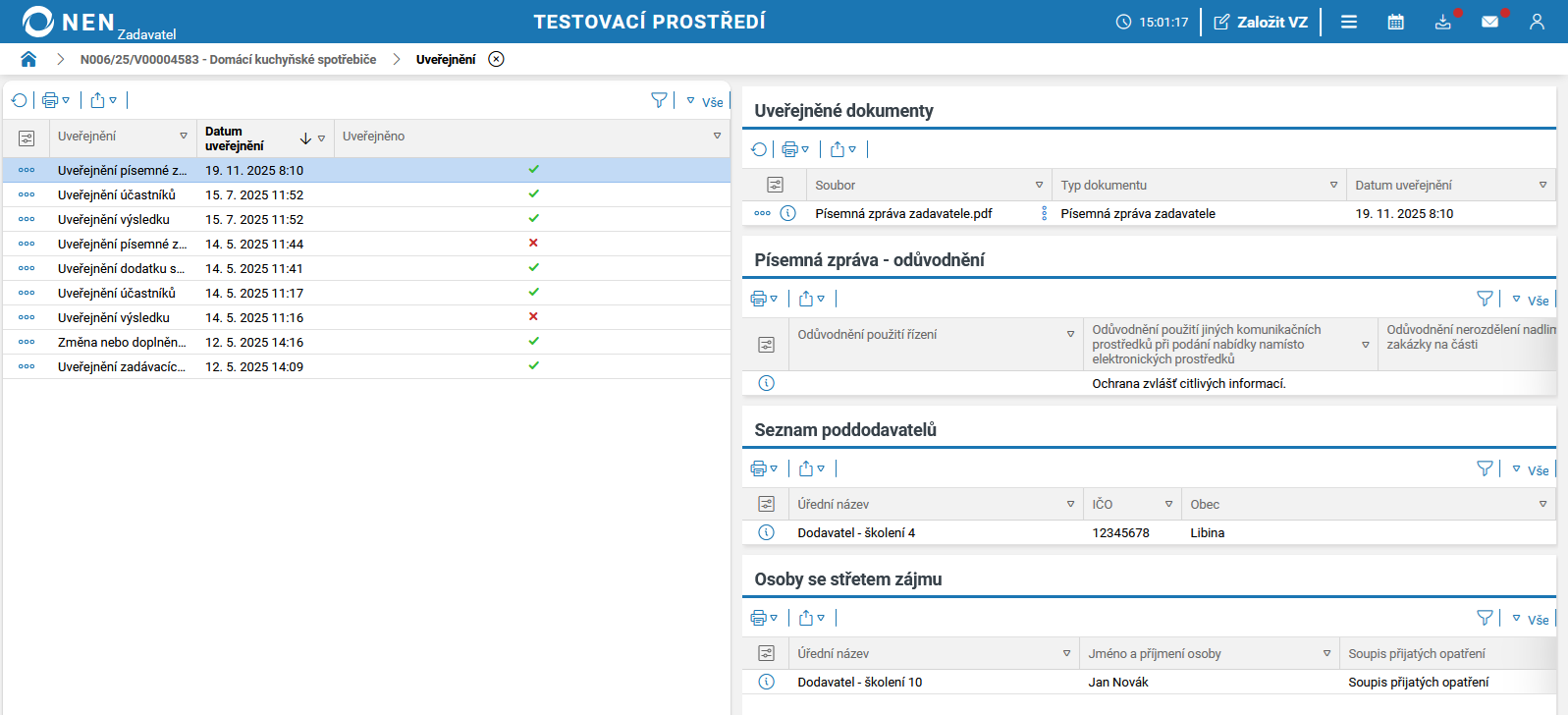Open filter arrow on Typ dokumentu column
Screen dimensions: 1568x715
pyautogui.click(x=1333, y=185)
